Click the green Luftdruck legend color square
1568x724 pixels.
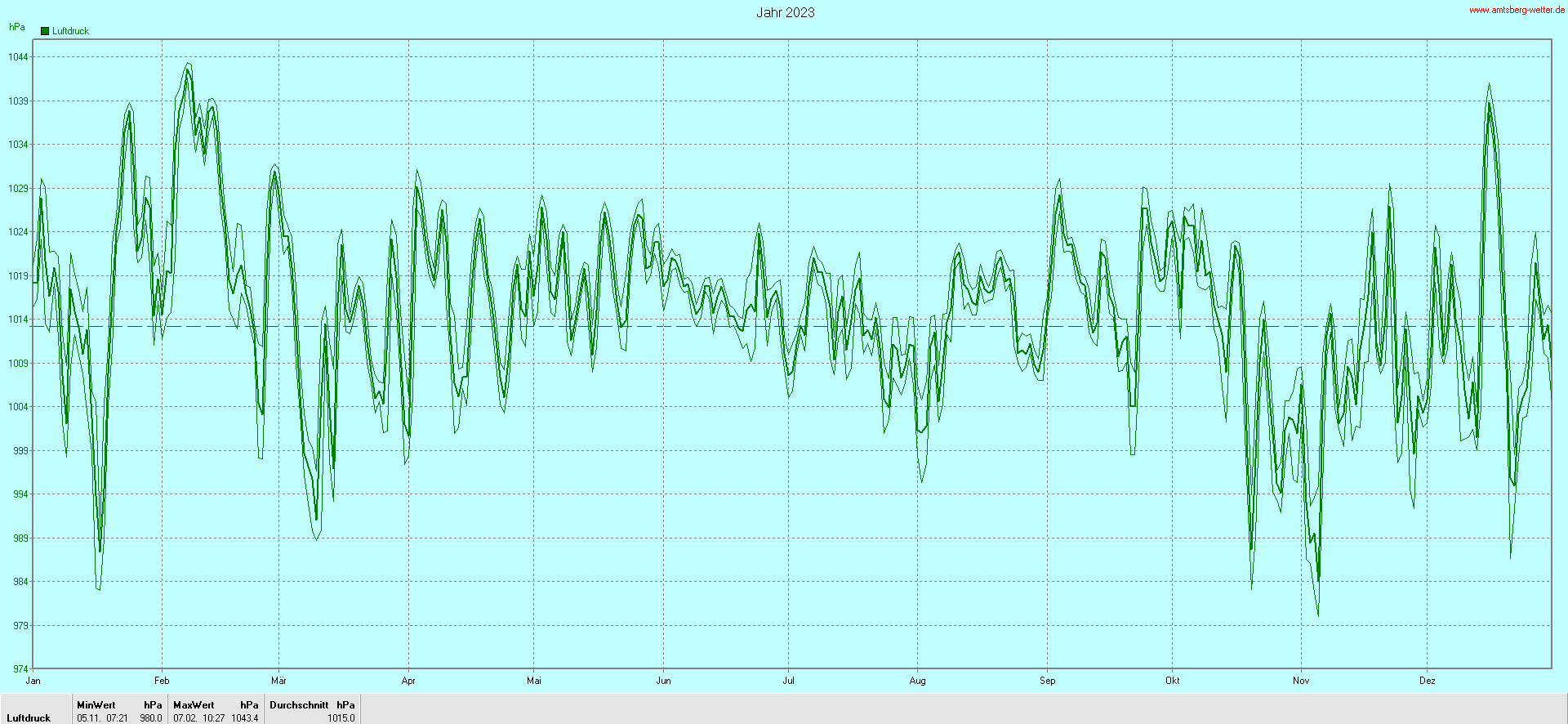click(45, 31)
